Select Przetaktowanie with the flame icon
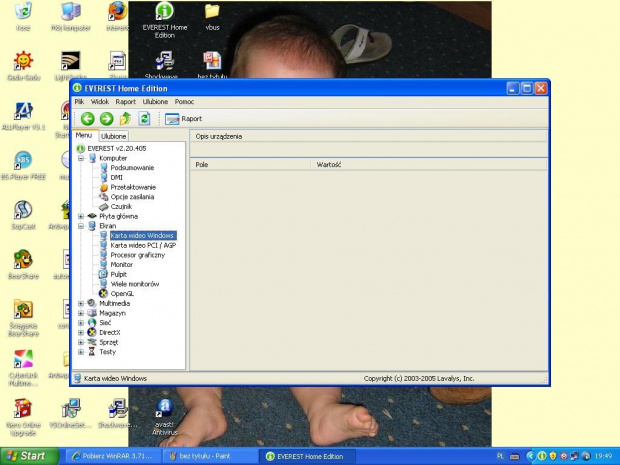This screenshot has height=465, width=620. [133, 187]
